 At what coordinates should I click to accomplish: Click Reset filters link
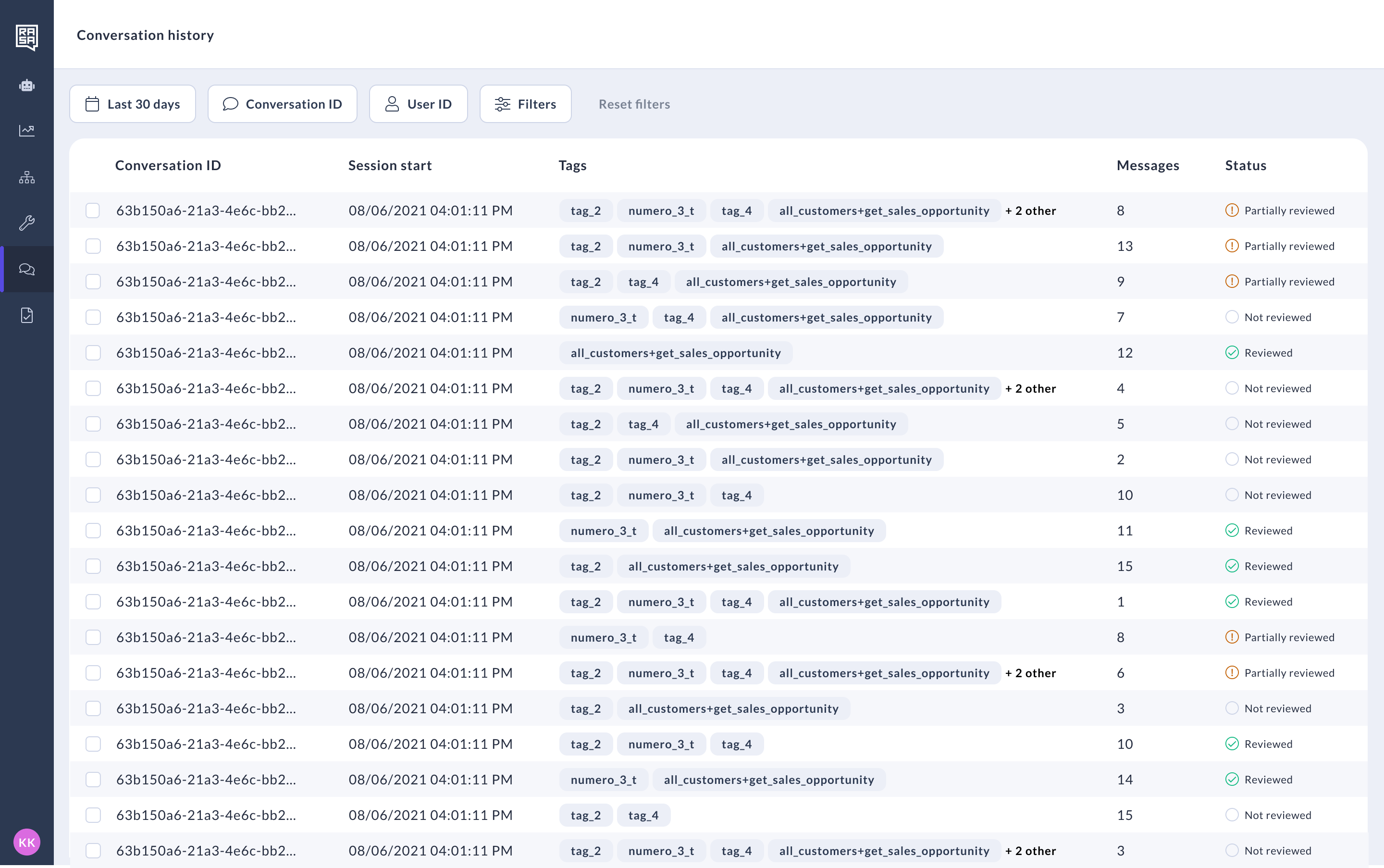(634, 104)
